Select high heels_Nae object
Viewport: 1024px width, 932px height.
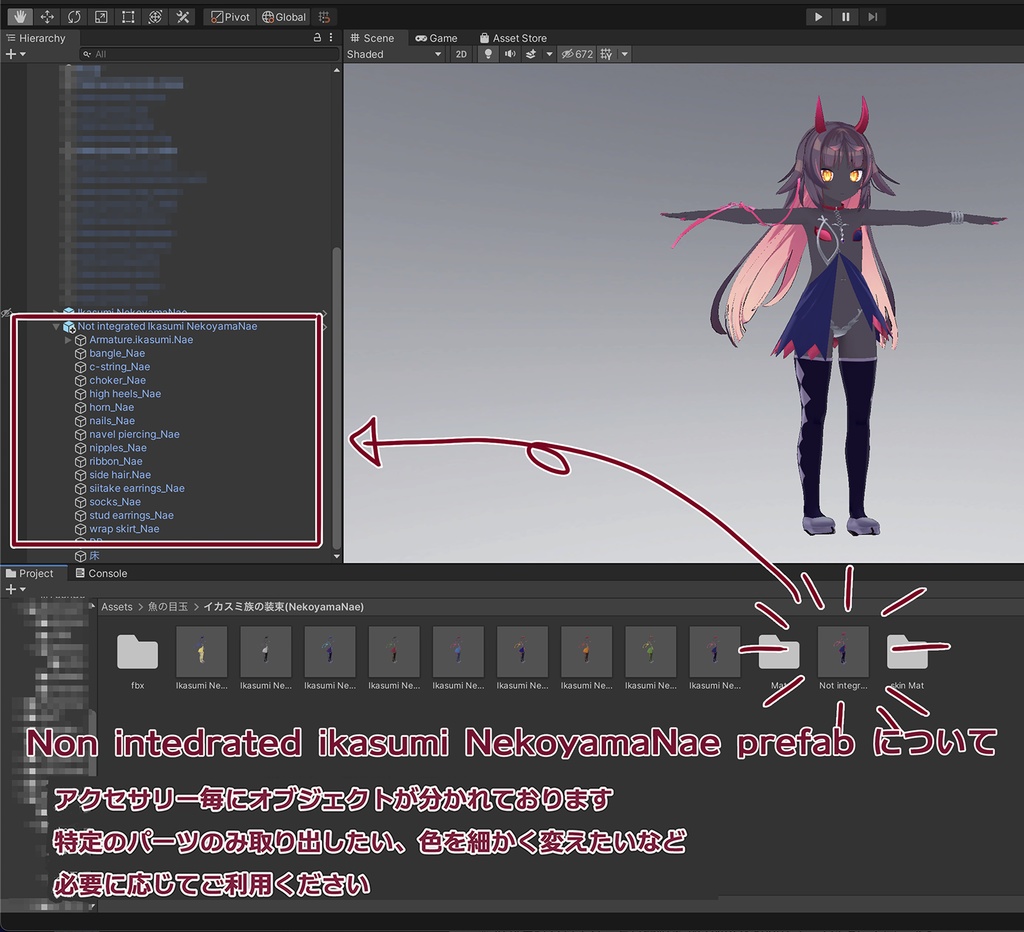tap(125, 394)
